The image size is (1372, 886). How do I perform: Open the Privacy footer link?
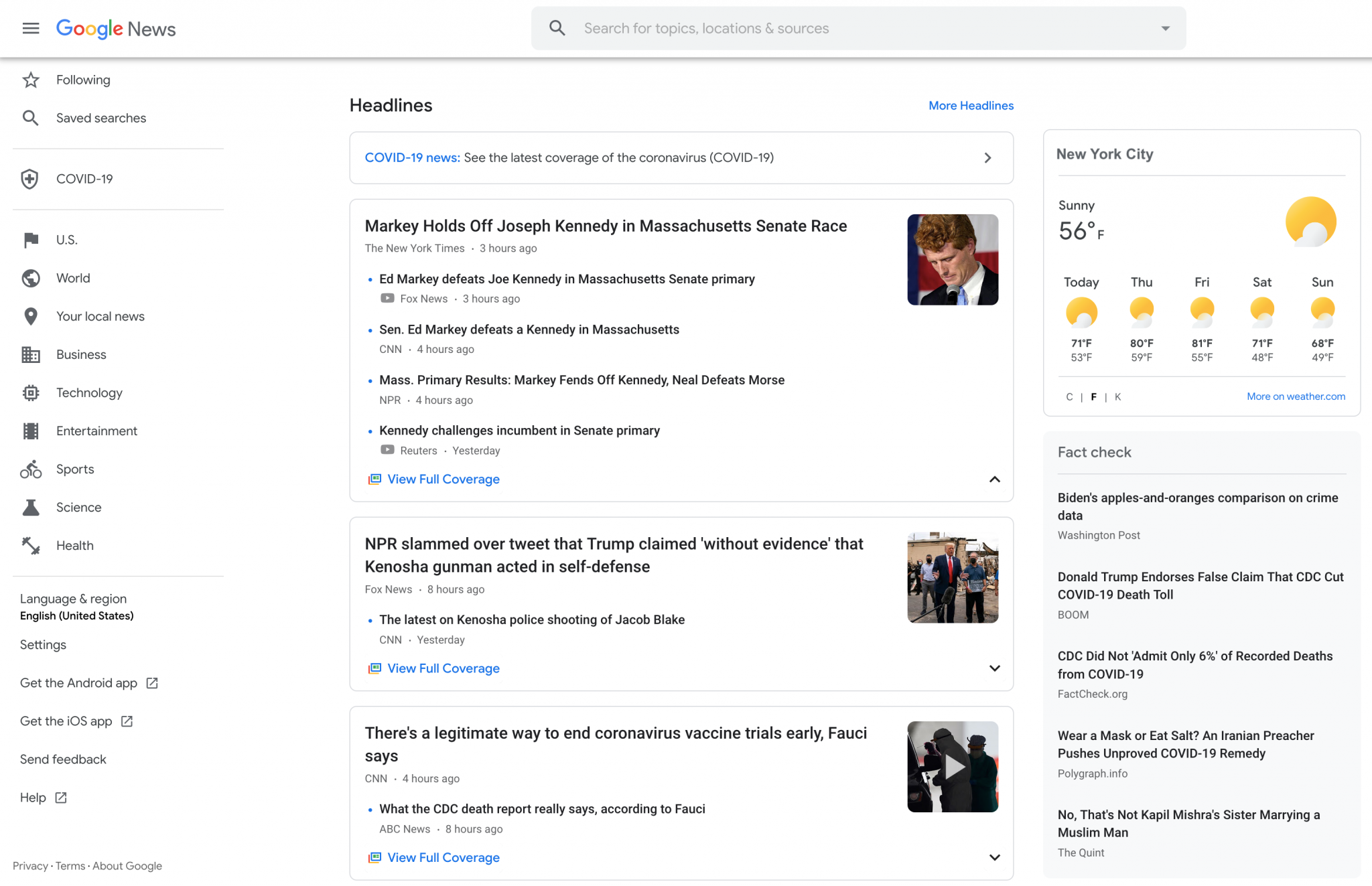[30, 865]
